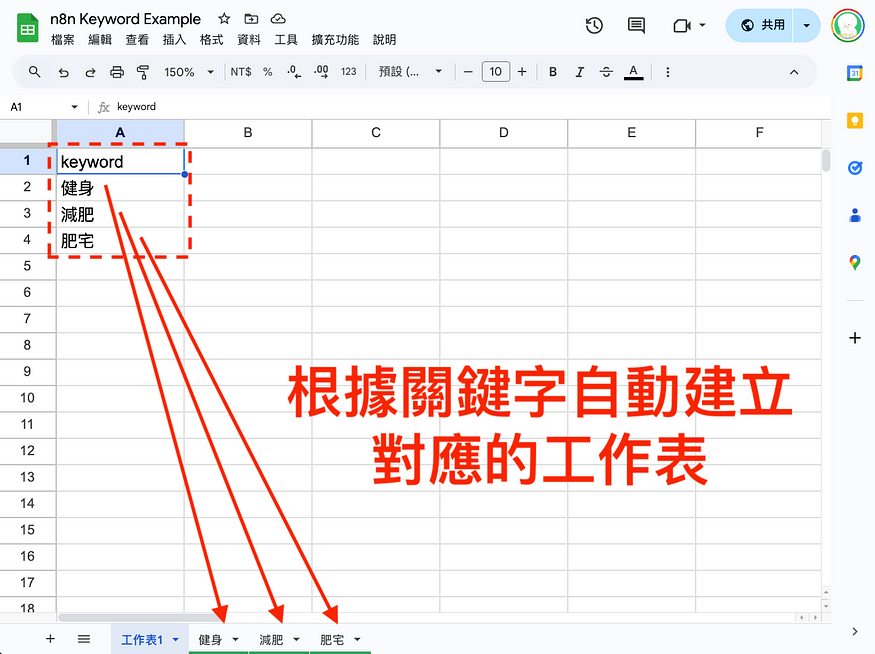Open Google Tasks side panel icon
This screenshot has width=875, height=654.
(x=854, y=167)
